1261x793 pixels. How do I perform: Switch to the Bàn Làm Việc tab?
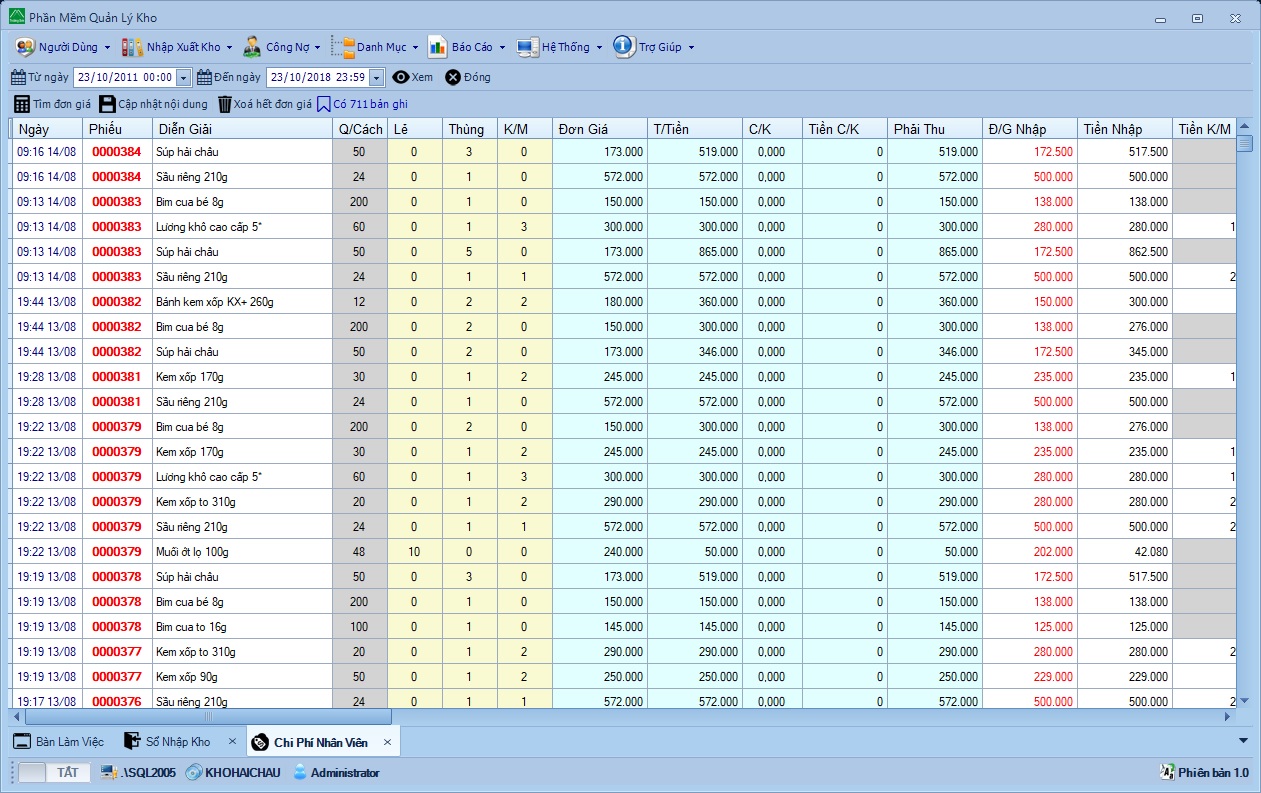click(68, 742)
